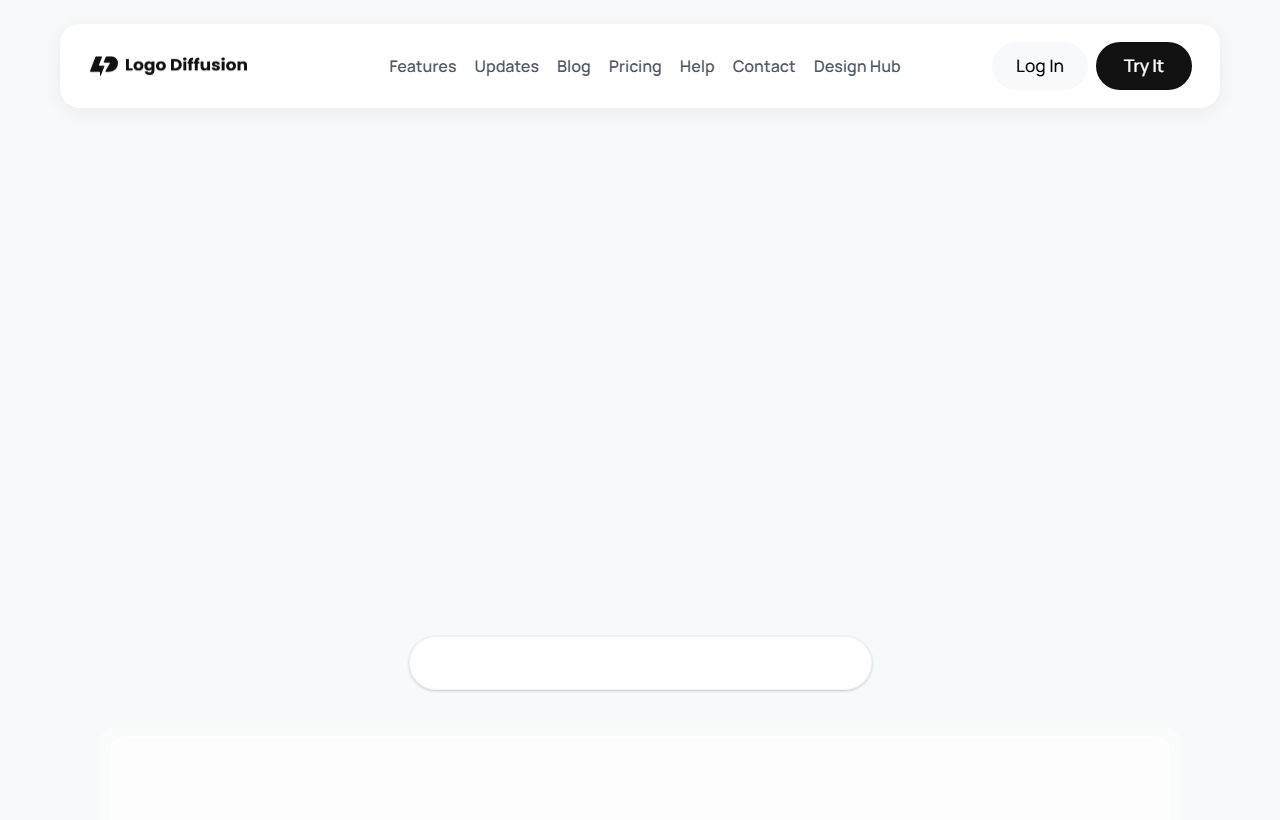Viewport: 1280px width, 820px height.
Task: Open the Design Hub link
Action: (857, 66)
